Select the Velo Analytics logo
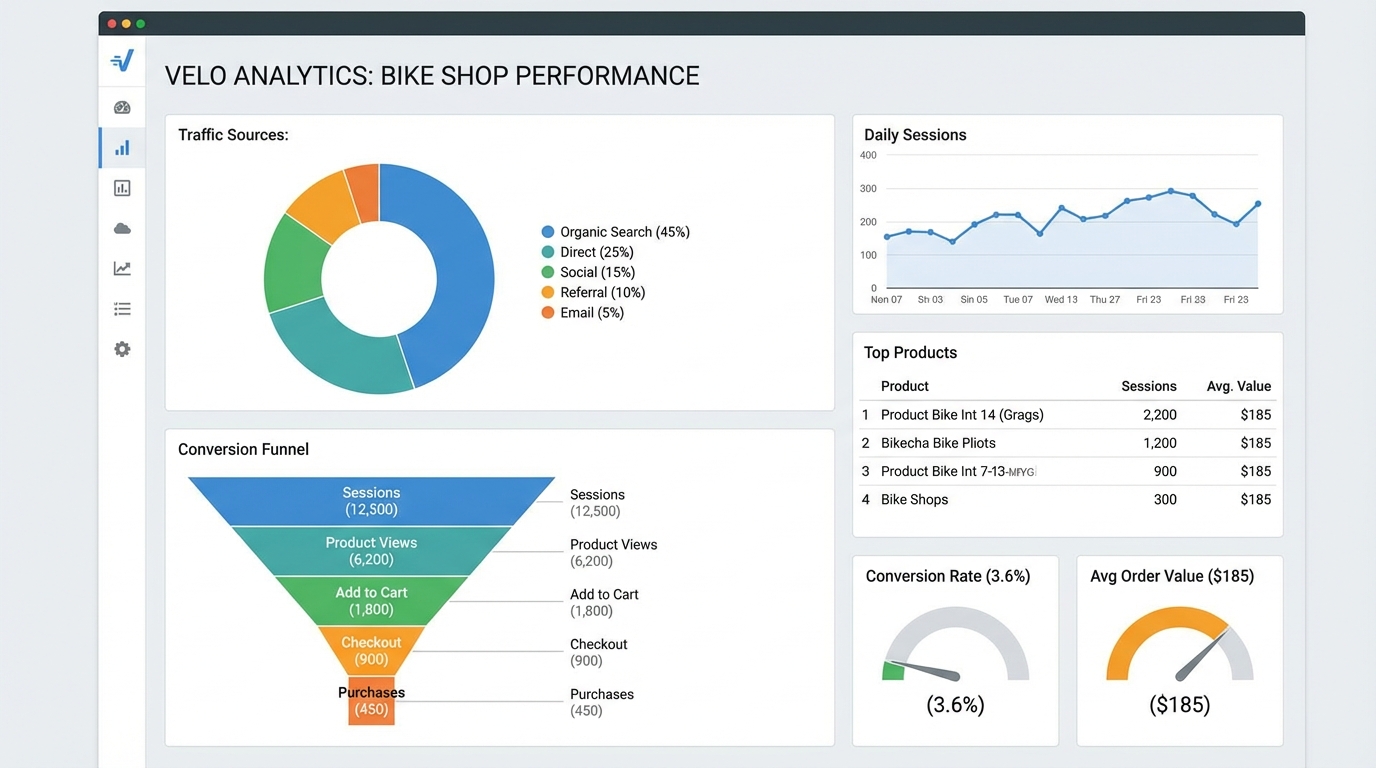 pos(121,60)
